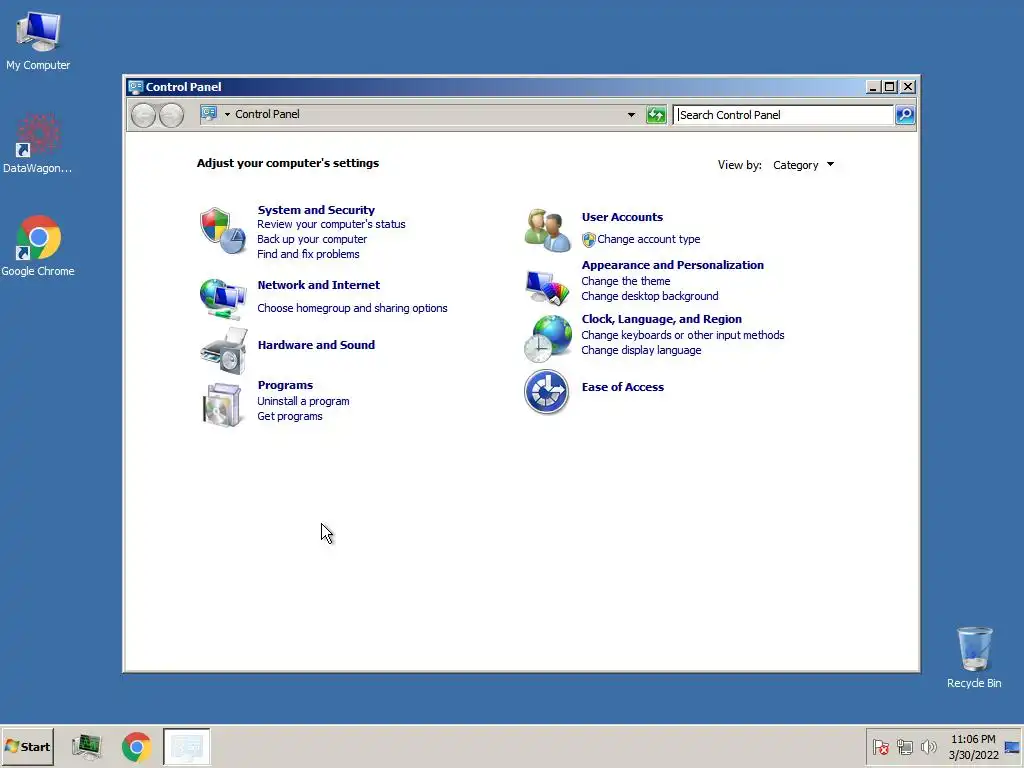
Task: Click the taskbar clock and date
Action: (973, 747)
